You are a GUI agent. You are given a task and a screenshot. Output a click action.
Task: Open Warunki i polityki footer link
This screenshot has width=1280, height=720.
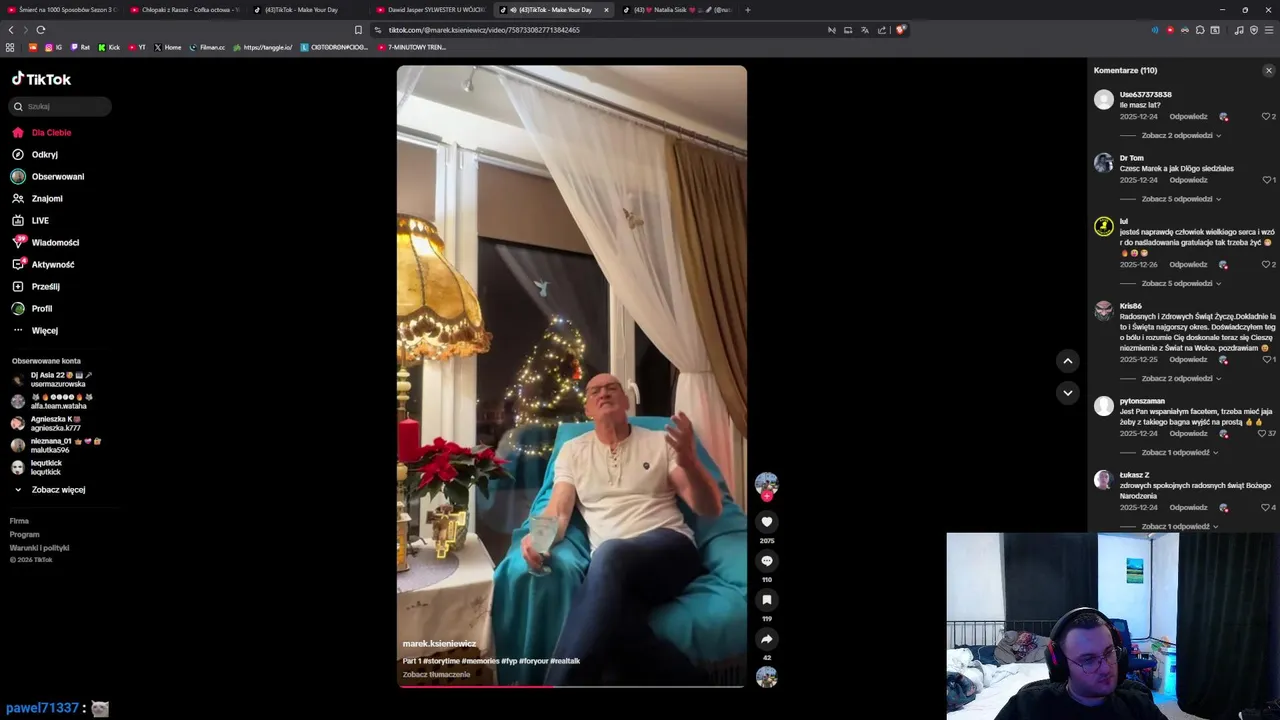click(39, 548)
